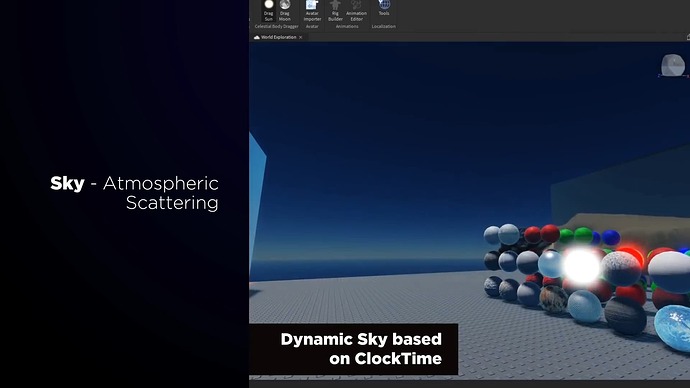Click the cloud icon on World Exploration tab

coord(257,37)
